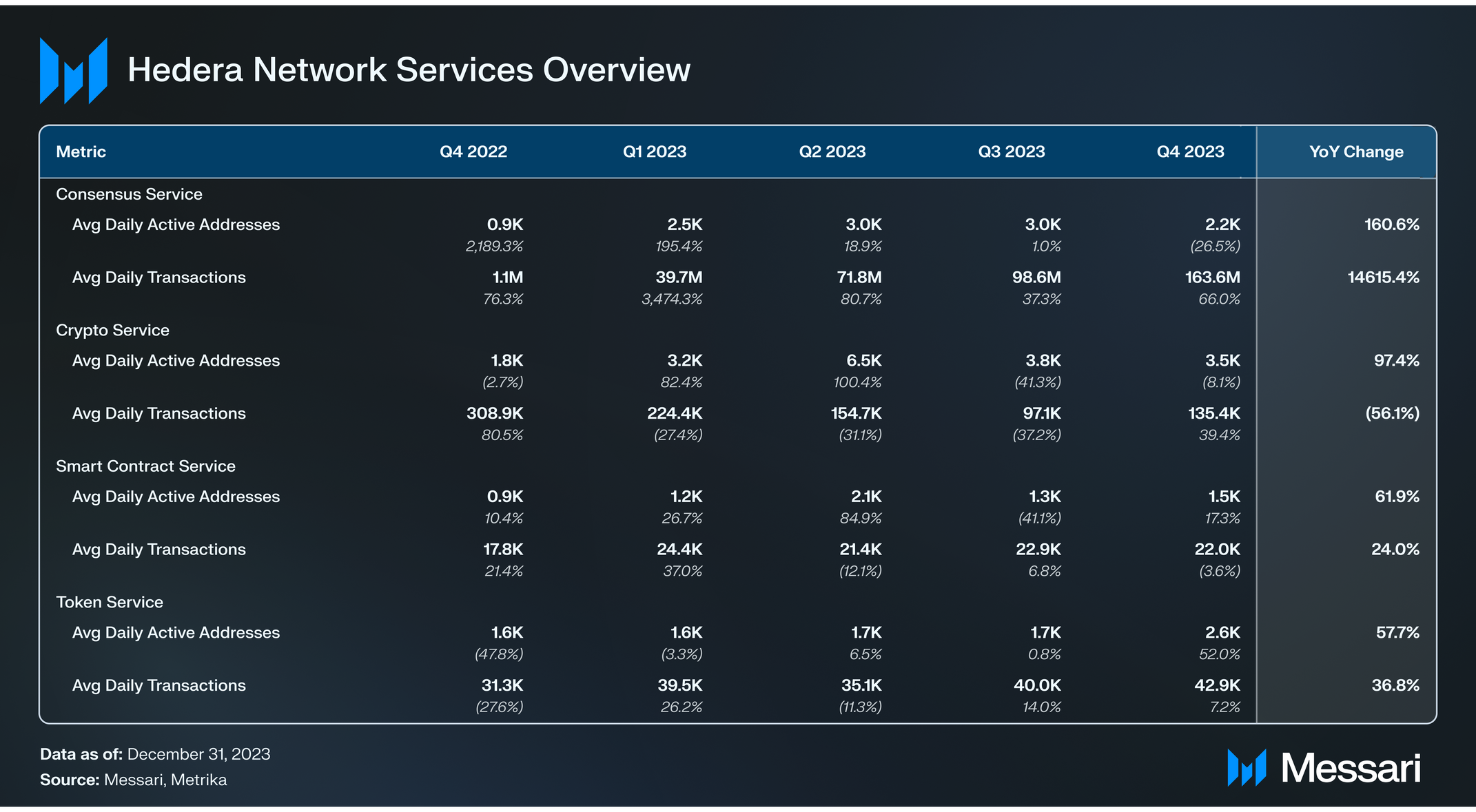The height and width of the screenshot is (812, 1476).
Task: Select the Consensus Service section row
Action: pos(129,195)
